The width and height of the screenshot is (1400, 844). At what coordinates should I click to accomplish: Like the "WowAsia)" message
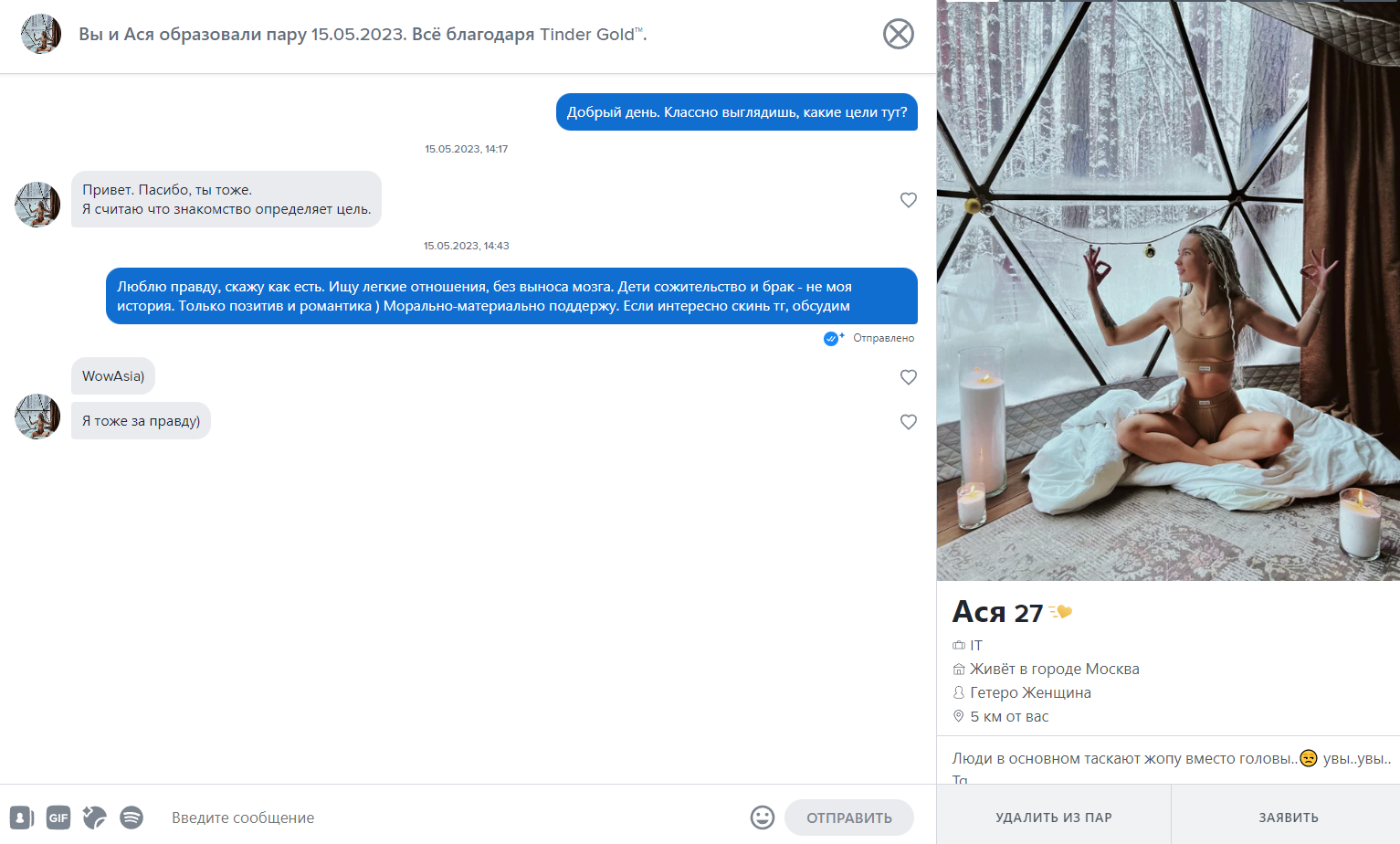(x=909, y=376)
